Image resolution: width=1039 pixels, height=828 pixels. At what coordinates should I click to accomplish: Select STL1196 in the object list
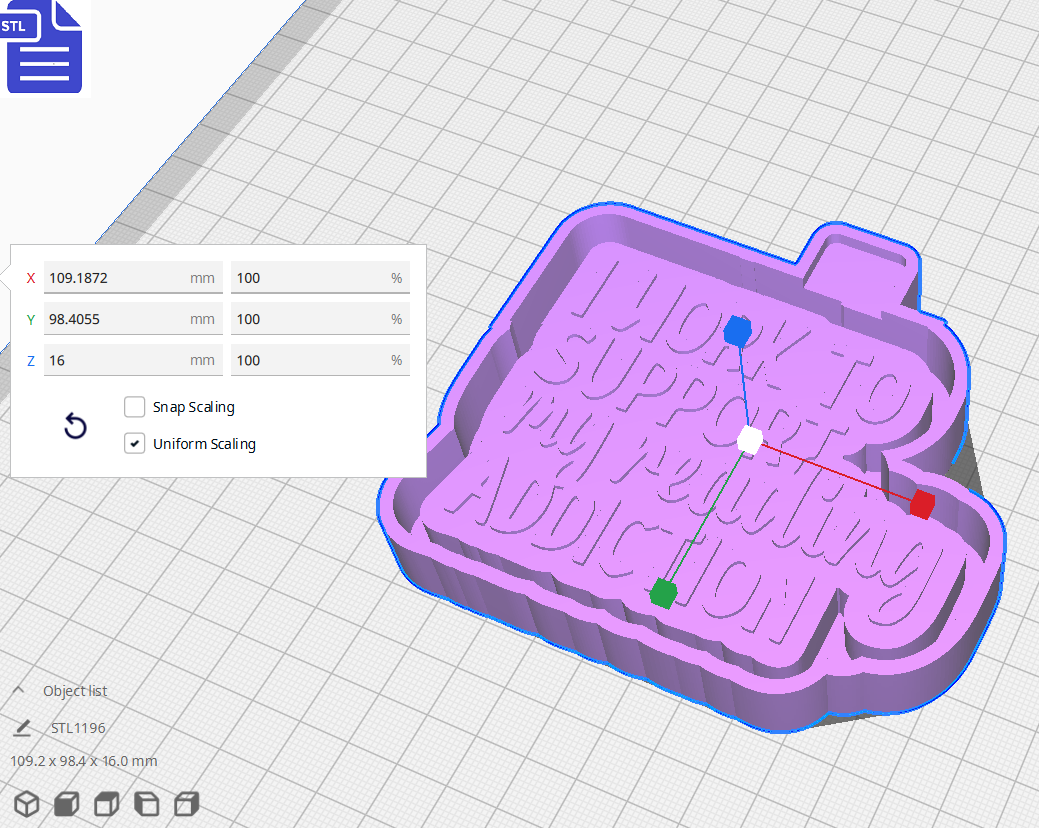click(78, 728)
